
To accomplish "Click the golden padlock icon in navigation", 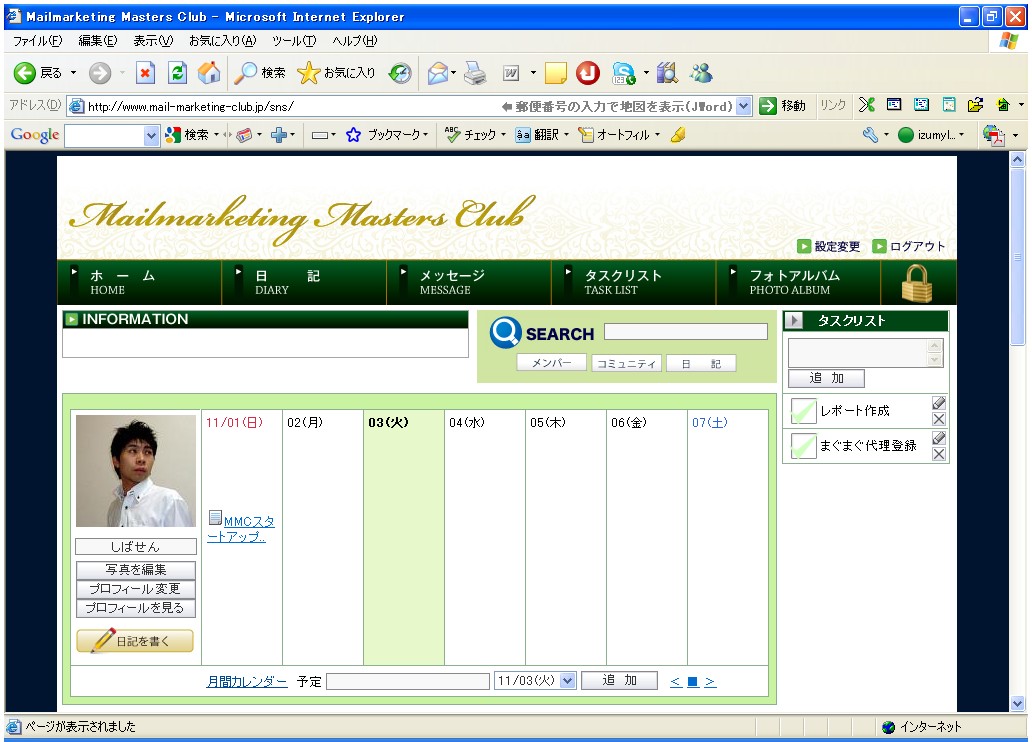I will tap(917, 283).
